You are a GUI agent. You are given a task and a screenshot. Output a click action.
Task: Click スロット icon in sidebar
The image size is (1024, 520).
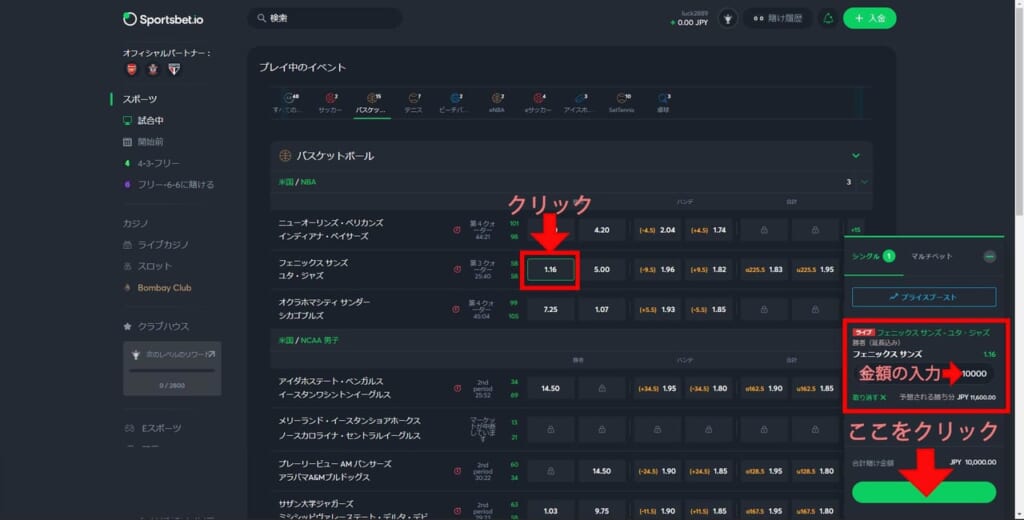pos(127,267)
